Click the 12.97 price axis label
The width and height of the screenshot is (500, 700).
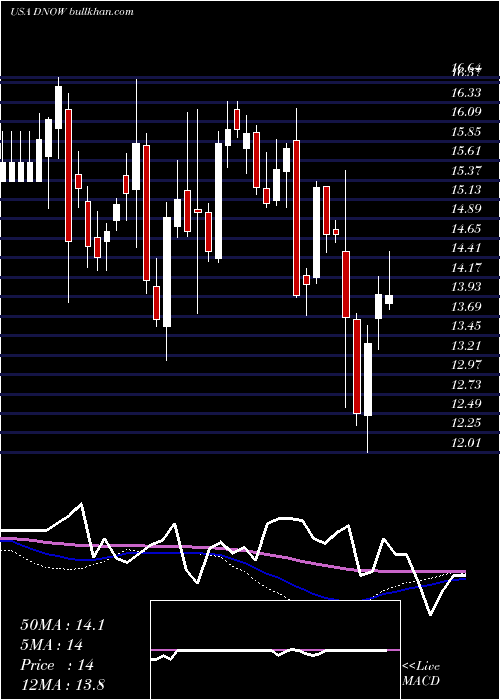click(467, 364)
